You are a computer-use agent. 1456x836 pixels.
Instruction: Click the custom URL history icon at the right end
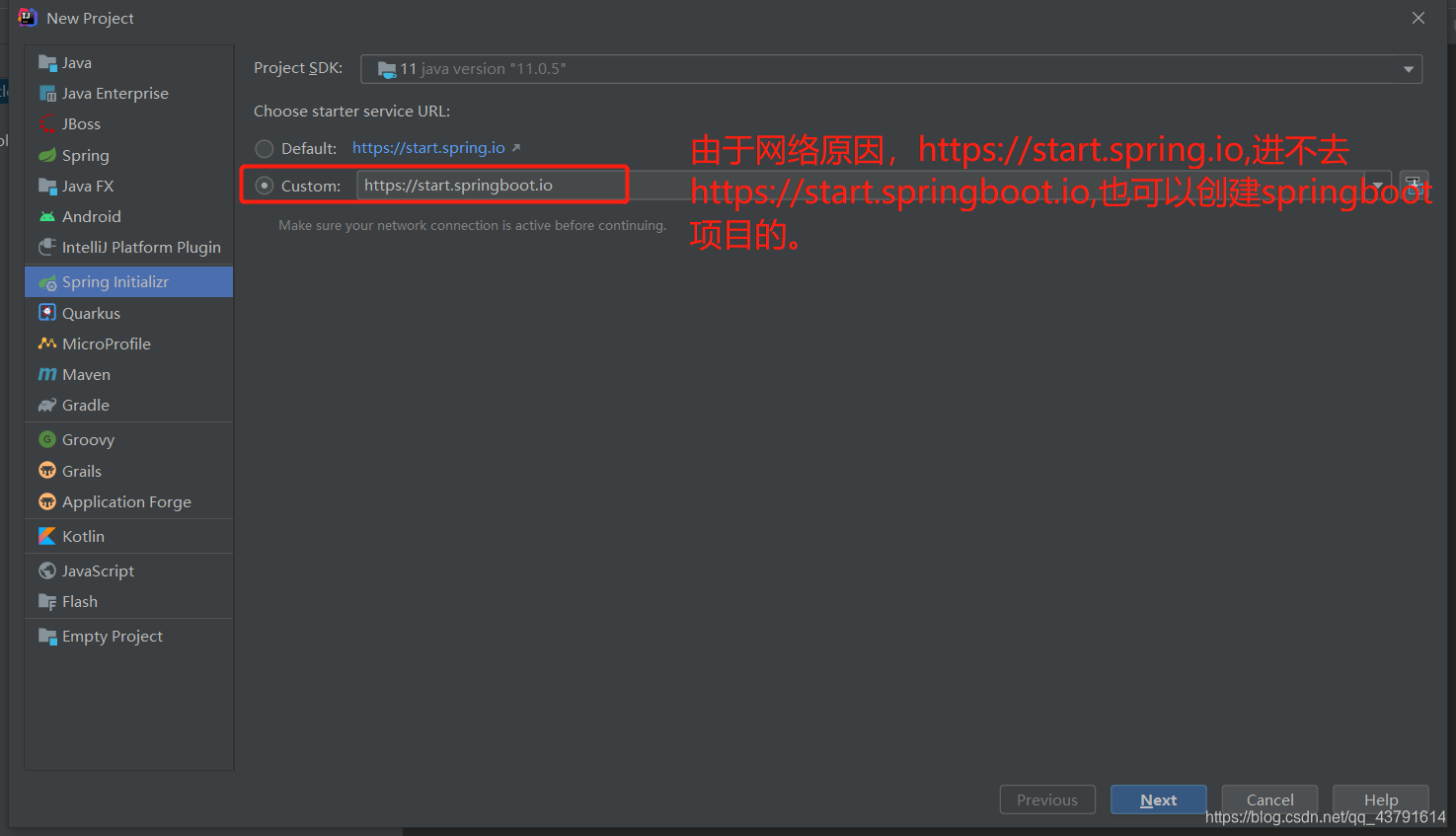[x=1414, y=185]
